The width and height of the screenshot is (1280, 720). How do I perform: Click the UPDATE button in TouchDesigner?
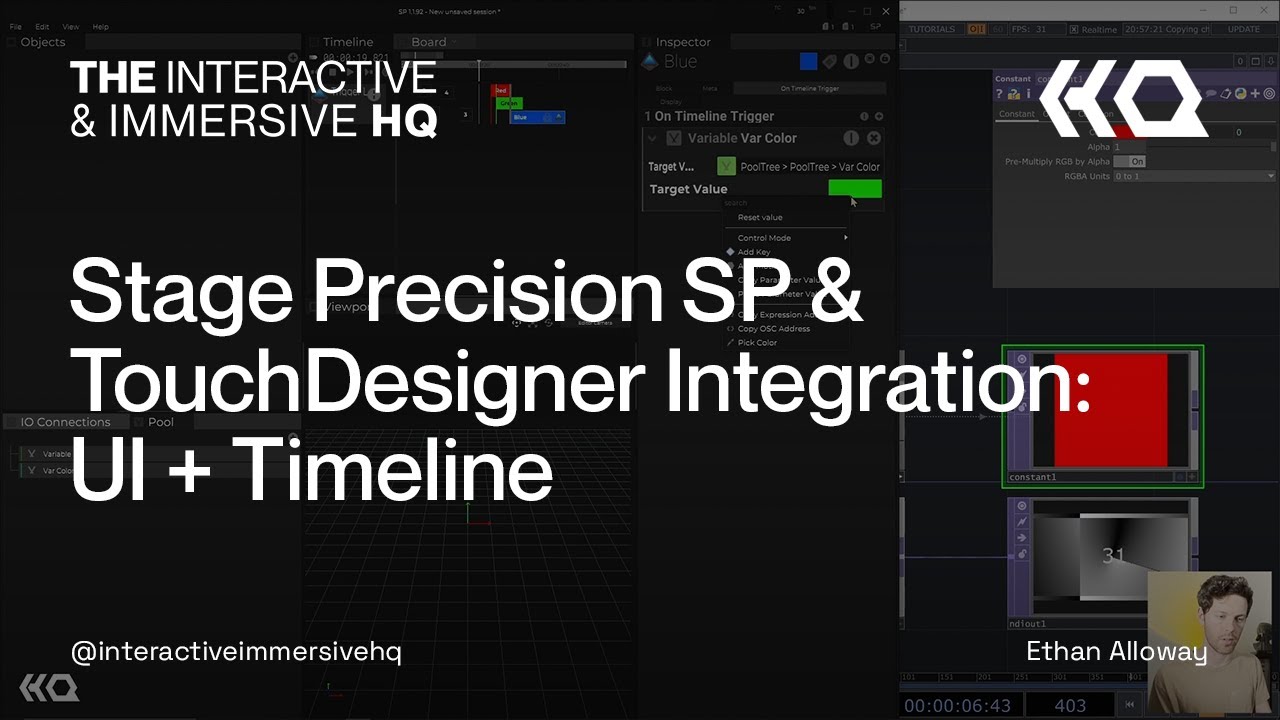(x=1244, y=29)
